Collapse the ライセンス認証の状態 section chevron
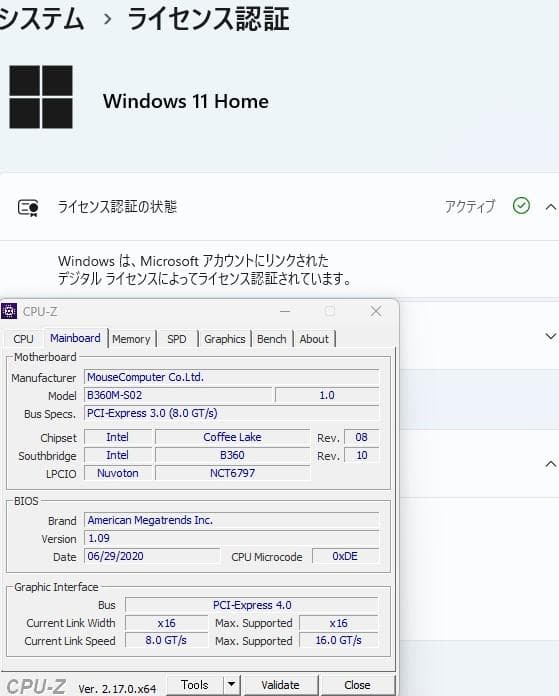Viewport: 559px width, 696px height. (550, 206)
